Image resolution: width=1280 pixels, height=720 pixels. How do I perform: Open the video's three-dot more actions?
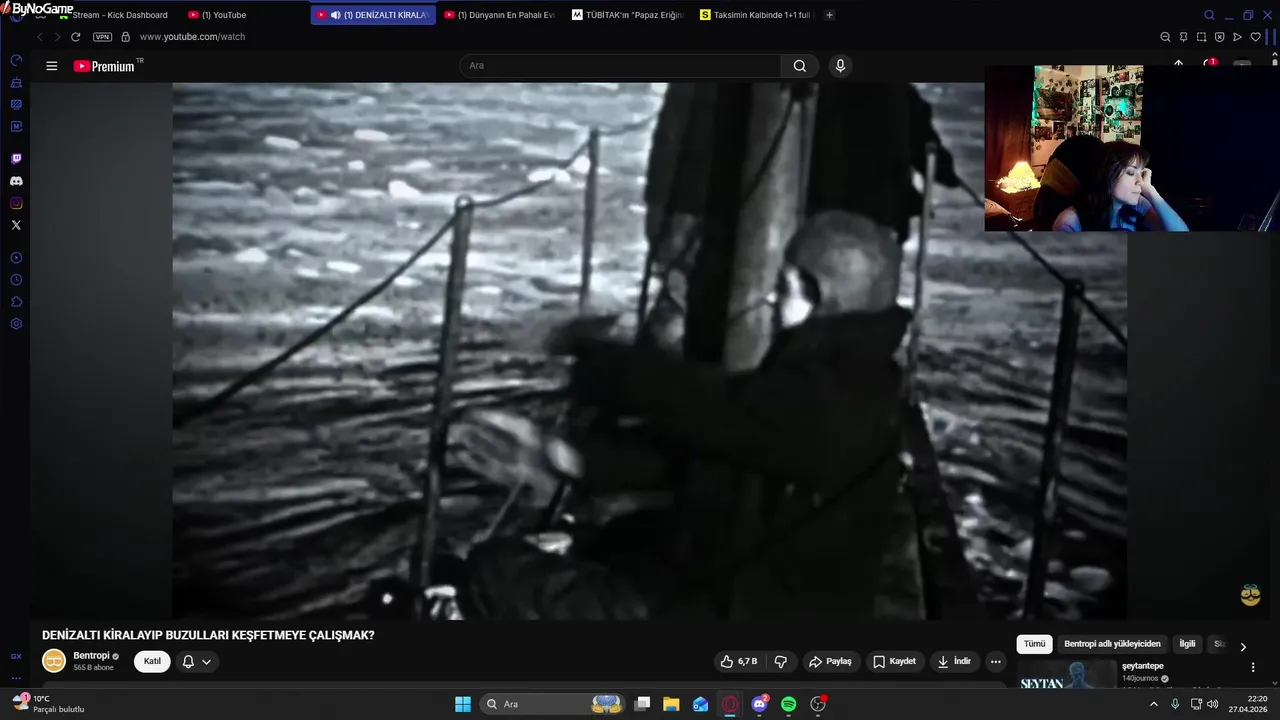point(995,661)
